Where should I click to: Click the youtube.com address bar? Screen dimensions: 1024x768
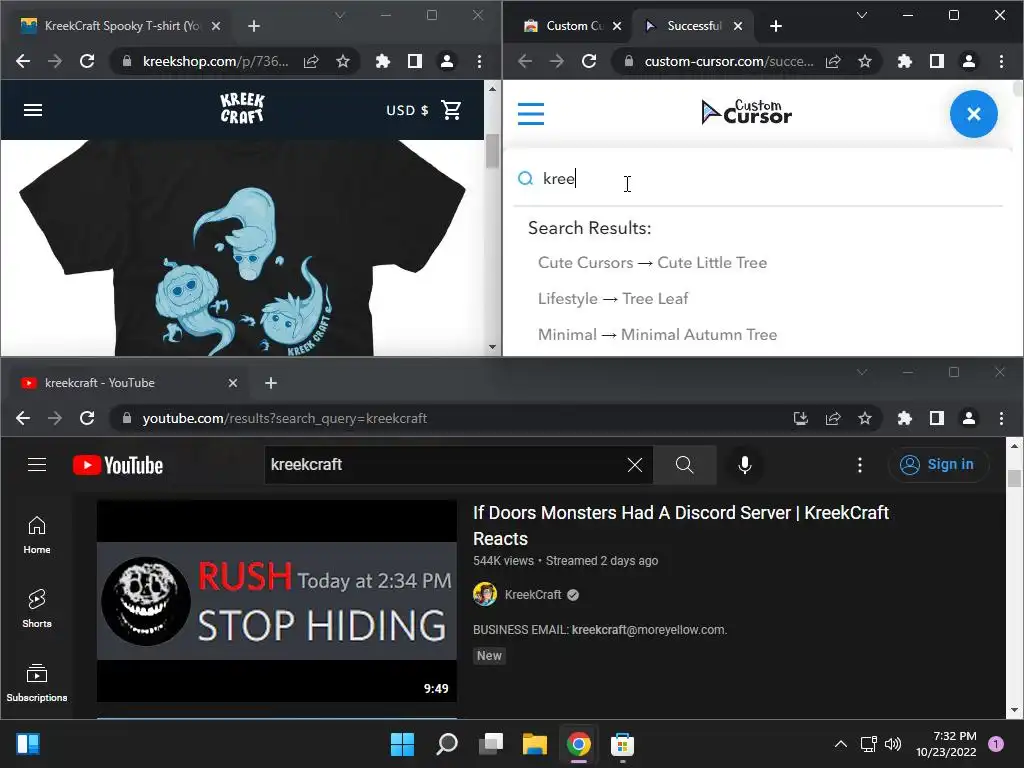point(451,418)
